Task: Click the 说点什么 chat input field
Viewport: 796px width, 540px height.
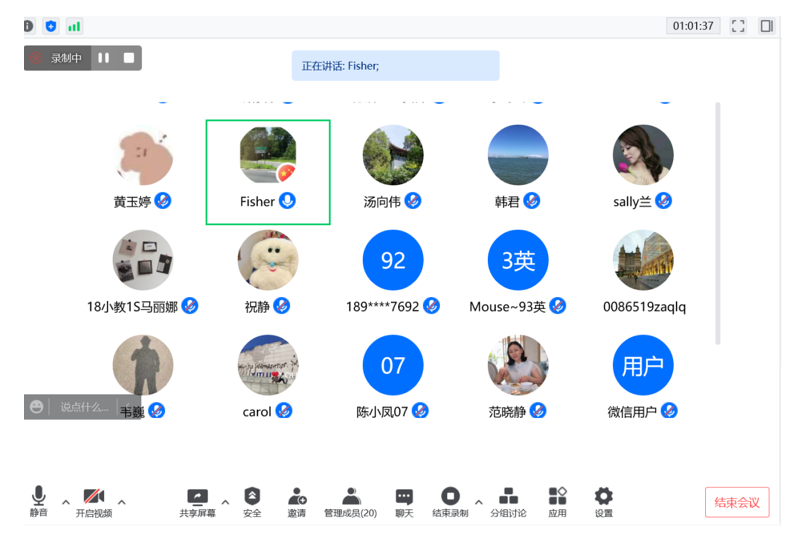Action: tap(84, 407)
